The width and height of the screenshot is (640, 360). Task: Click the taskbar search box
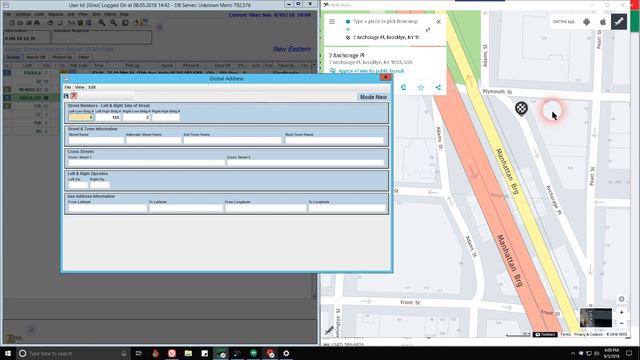pos(73,353)
